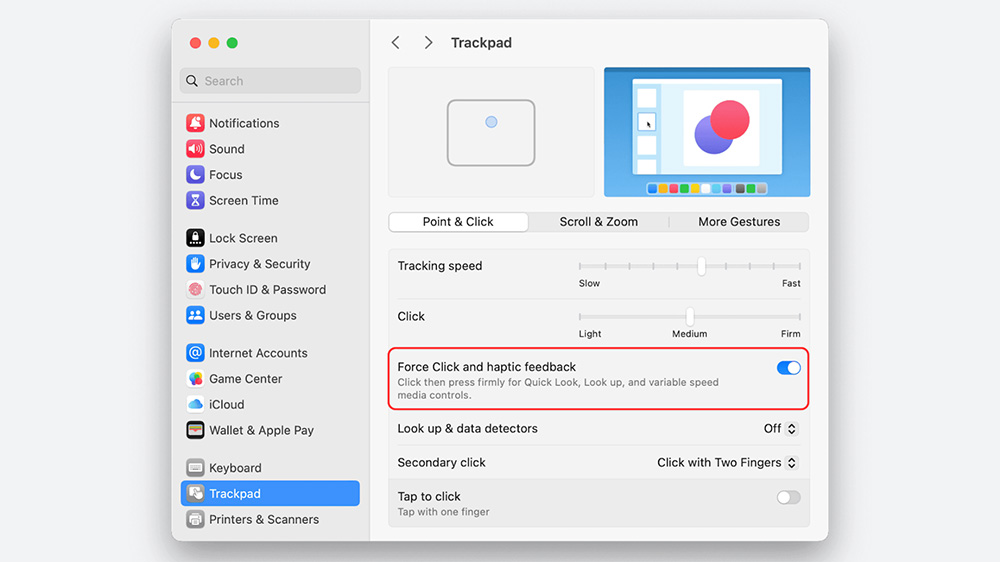Open Screen Time hourglass icon
Screen dimensions: 1000x562
click(x=195, y=200)
